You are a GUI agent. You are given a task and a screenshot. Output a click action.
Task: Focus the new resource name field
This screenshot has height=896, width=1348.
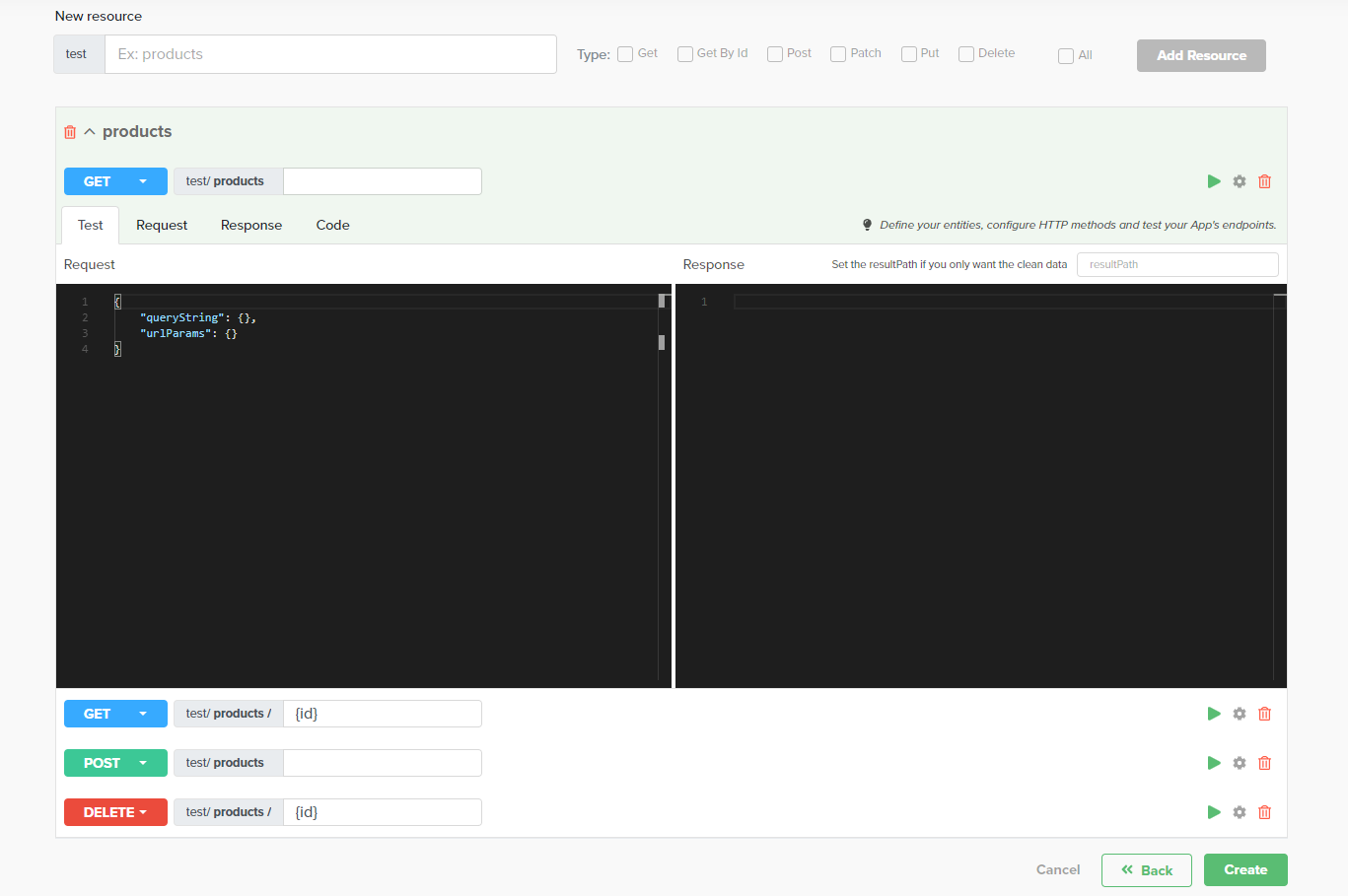pyautogui.click(x=330, y=54)
